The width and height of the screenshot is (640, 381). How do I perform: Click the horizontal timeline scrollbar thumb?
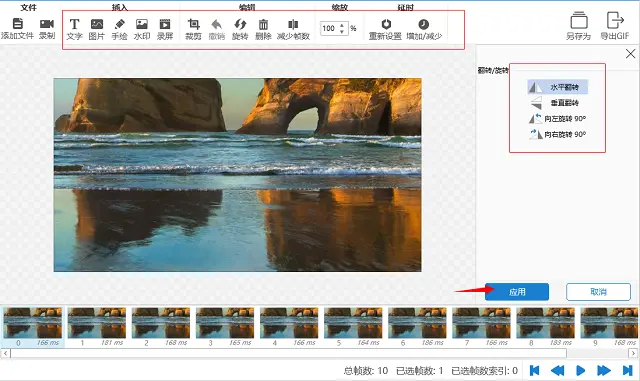[289, 353]
